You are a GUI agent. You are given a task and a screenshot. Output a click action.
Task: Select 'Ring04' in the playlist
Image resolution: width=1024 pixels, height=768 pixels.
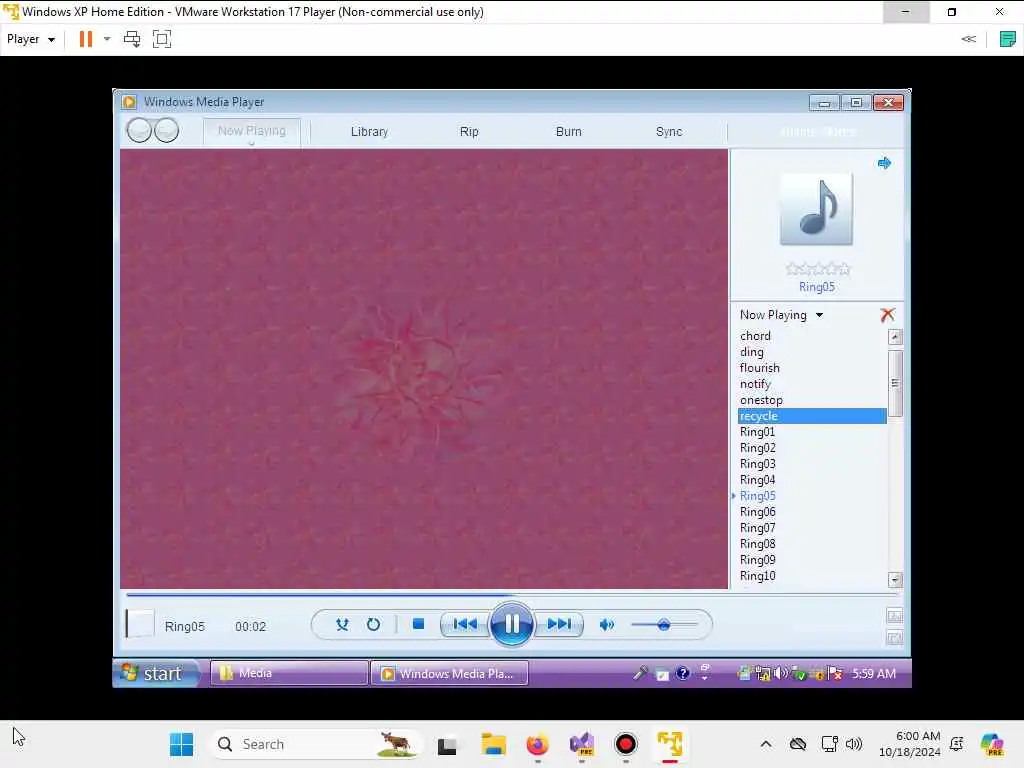point(758,480)
